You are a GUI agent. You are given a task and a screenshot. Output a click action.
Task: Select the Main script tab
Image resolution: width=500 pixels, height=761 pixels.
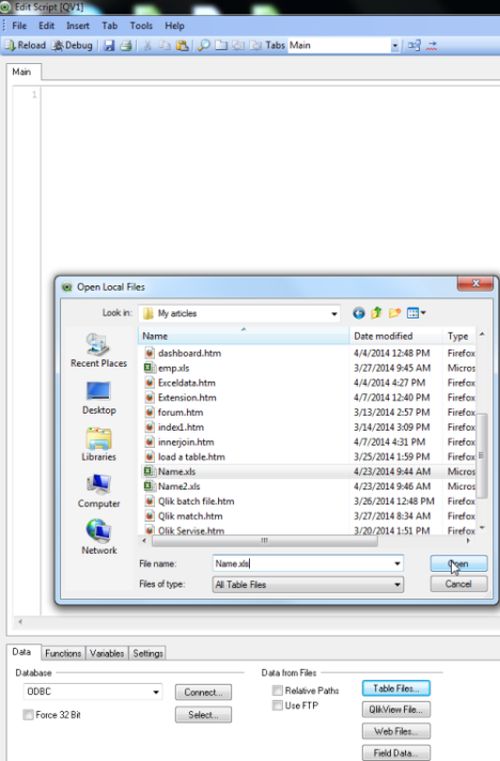pos(22,72)
